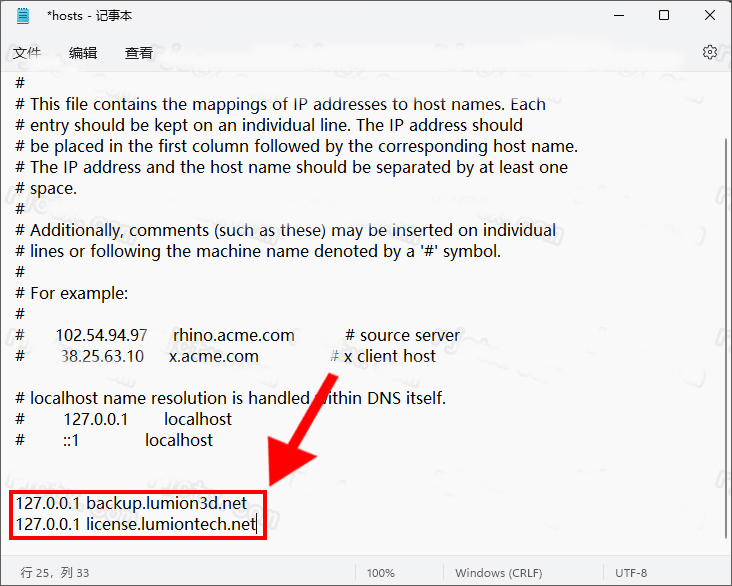This screenshot has height=586, width=732.
Task: Click the 'x.acme.com' host name
Action: [213, 356]
